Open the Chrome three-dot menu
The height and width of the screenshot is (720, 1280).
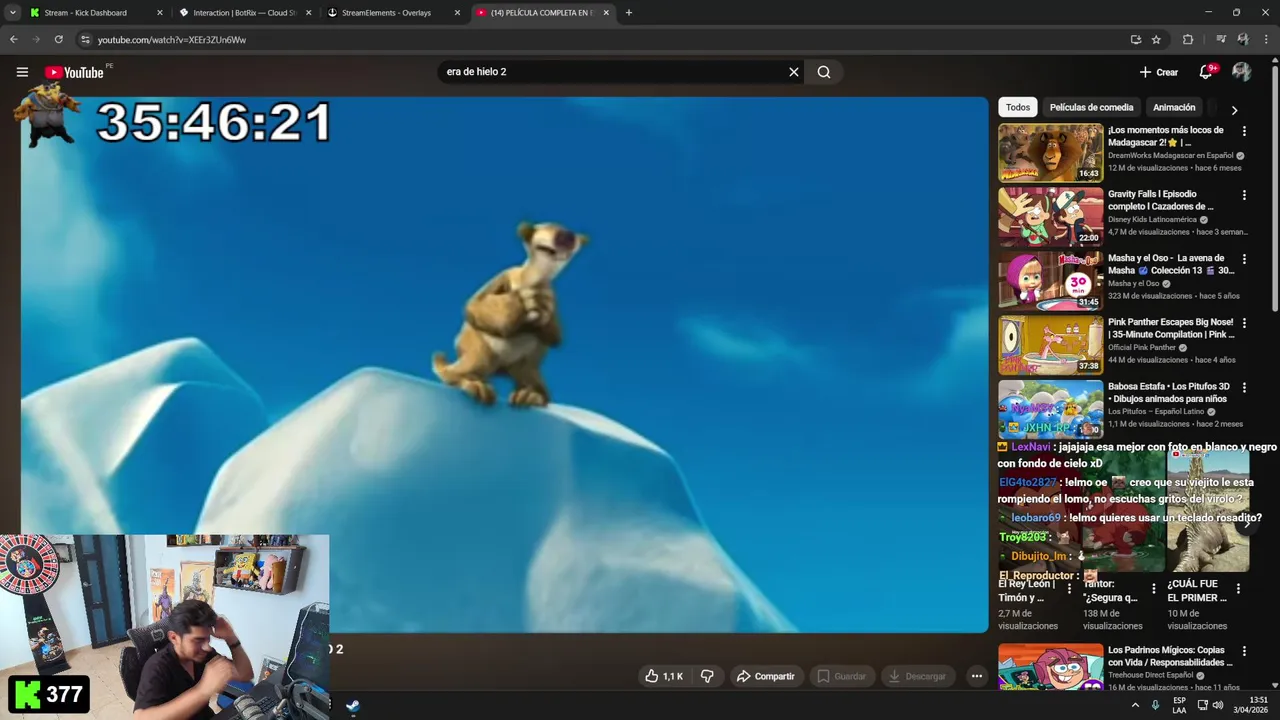coord(1265,40)
